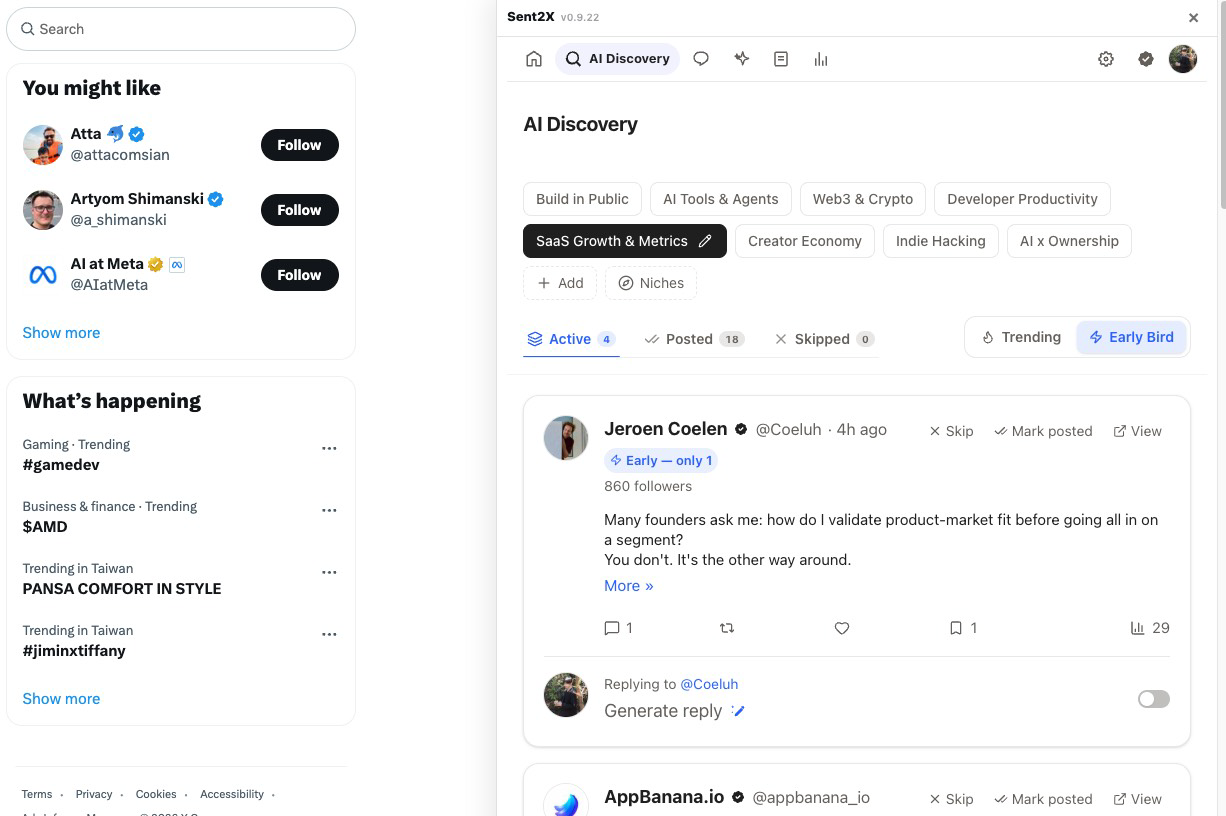Follow AI at Meta
The height and width of the screenshot is (816, 1226).
click(300, 275)
